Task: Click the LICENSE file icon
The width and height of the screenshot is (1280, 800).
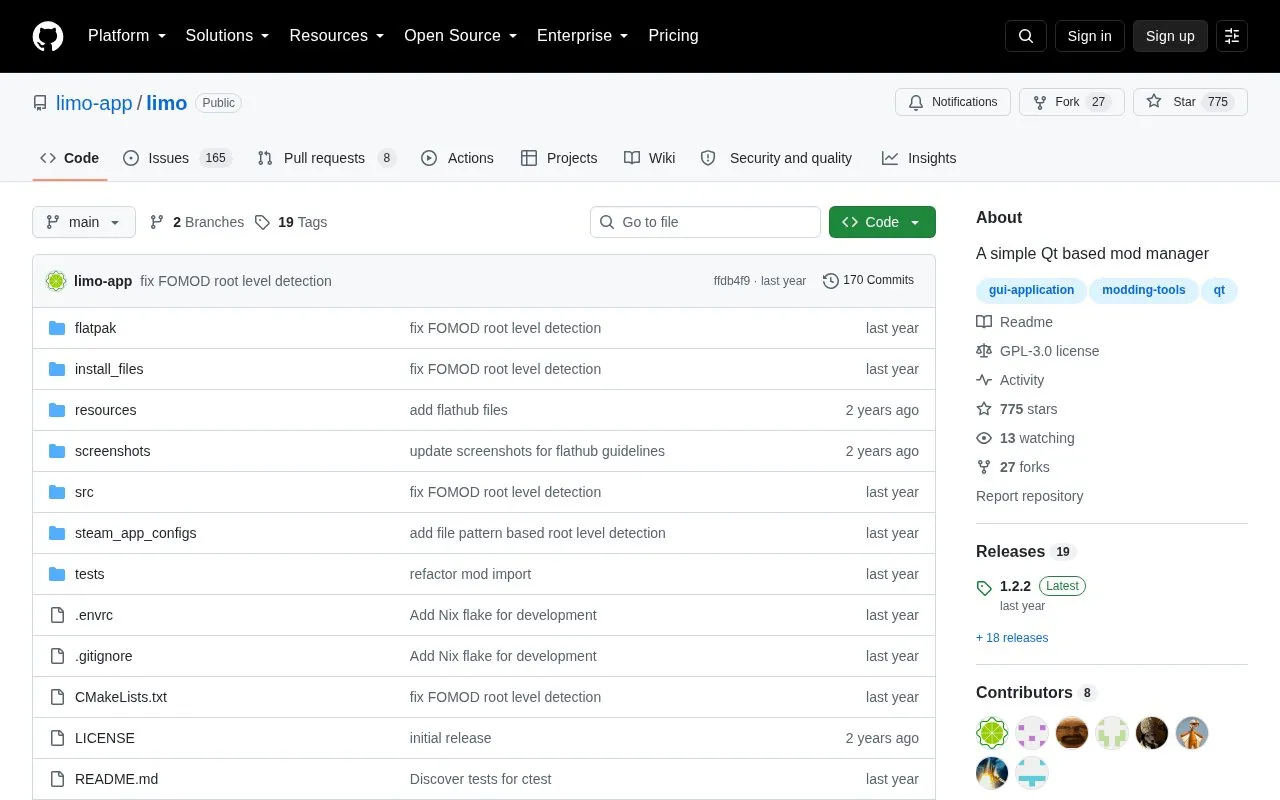Action: click(57, 738)
